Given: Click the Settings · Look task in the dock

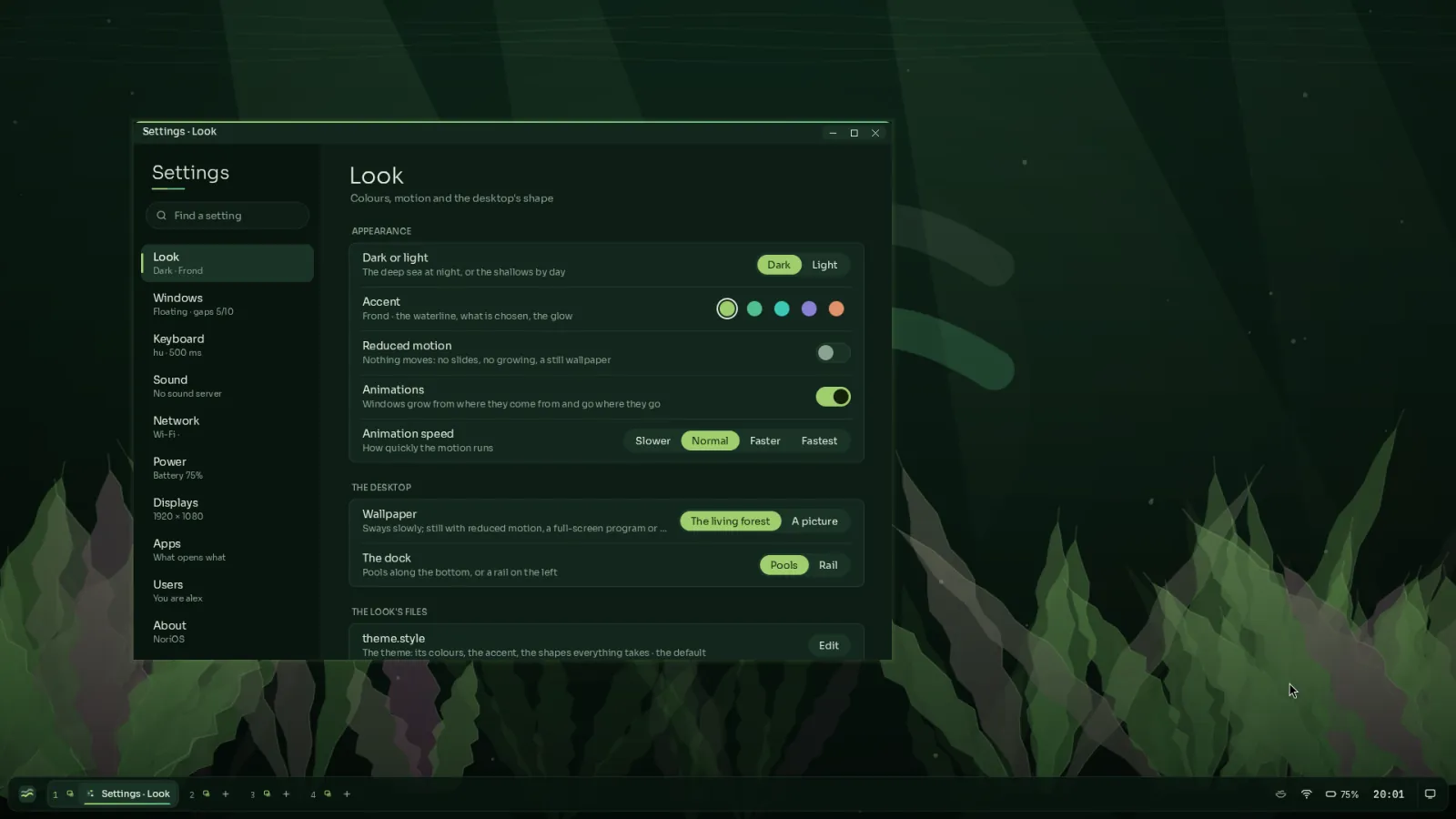Looking at the screenshot, I should [128, 794].
